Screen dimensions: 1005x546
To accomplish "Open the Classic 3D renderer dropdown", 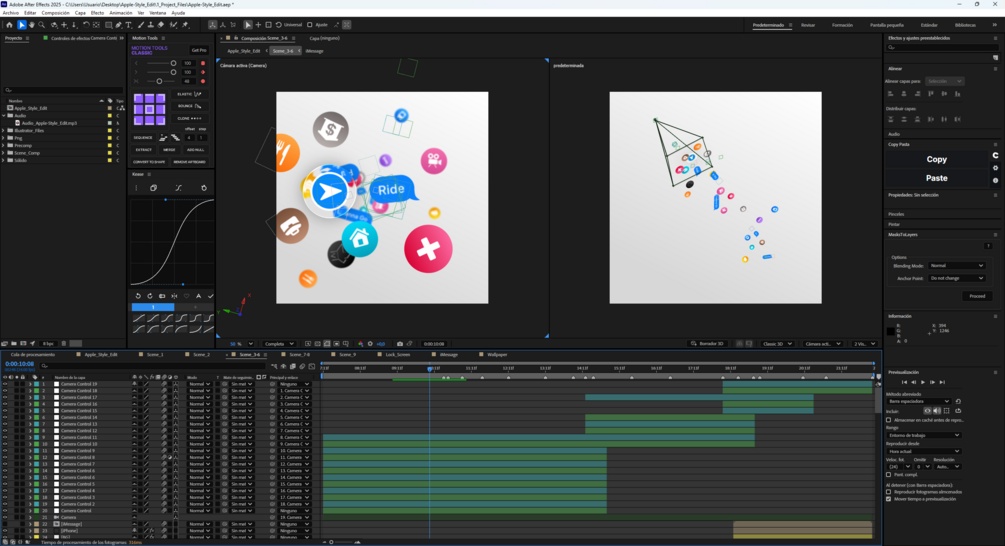I will point(777,344).
